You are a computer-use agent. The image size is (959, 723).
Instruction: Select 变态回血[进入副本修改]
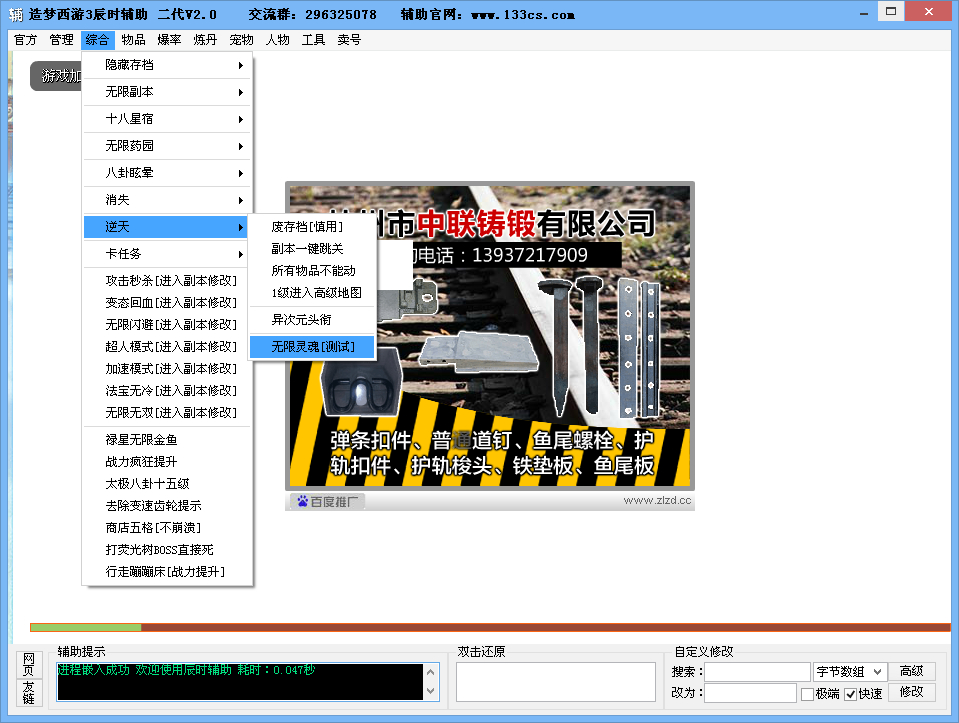pos(167,303)
